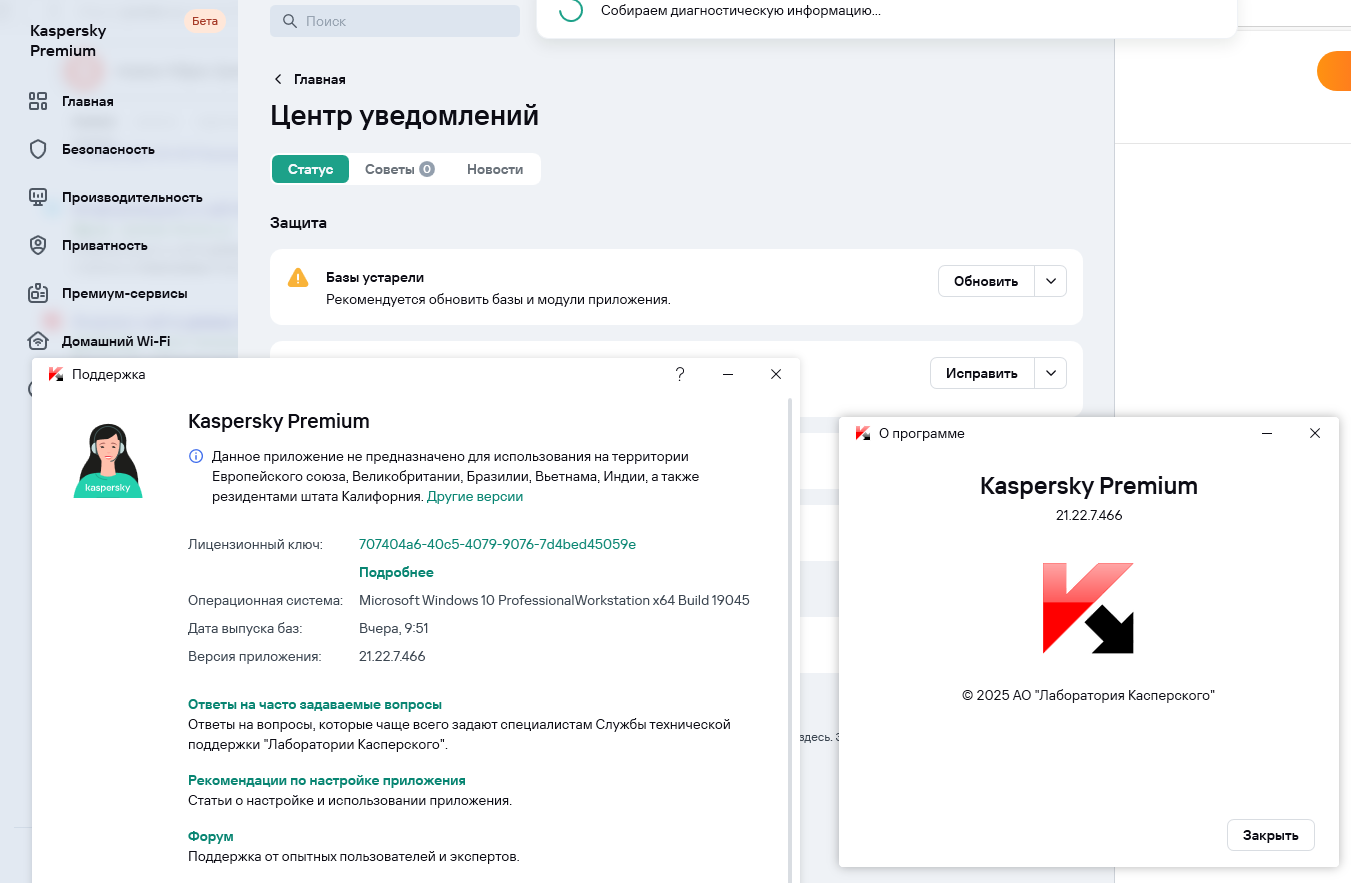Click the Исправить button

[x=982, y=373]
